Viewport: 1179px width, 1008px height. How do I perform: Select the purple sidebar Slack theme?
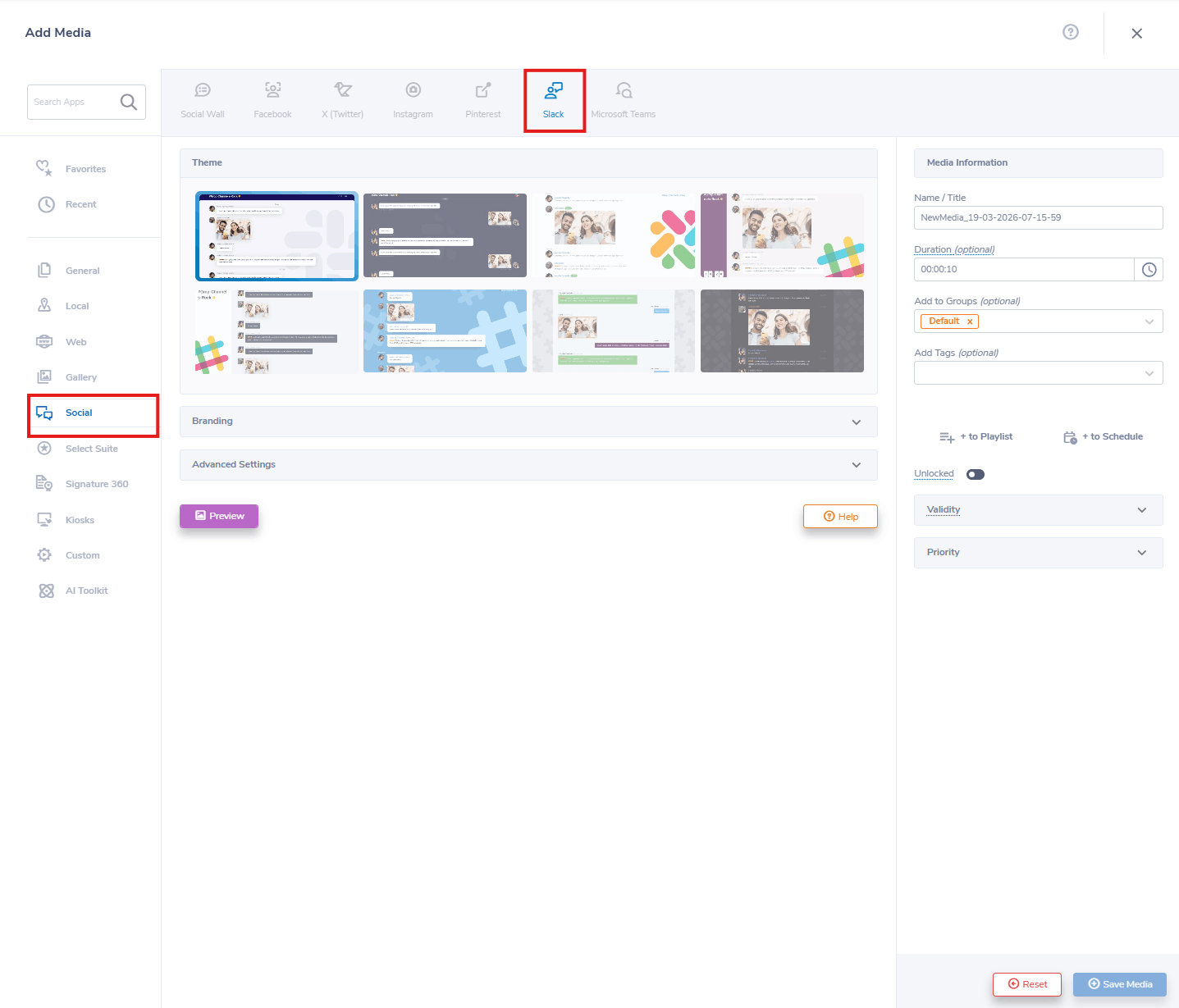782,235
